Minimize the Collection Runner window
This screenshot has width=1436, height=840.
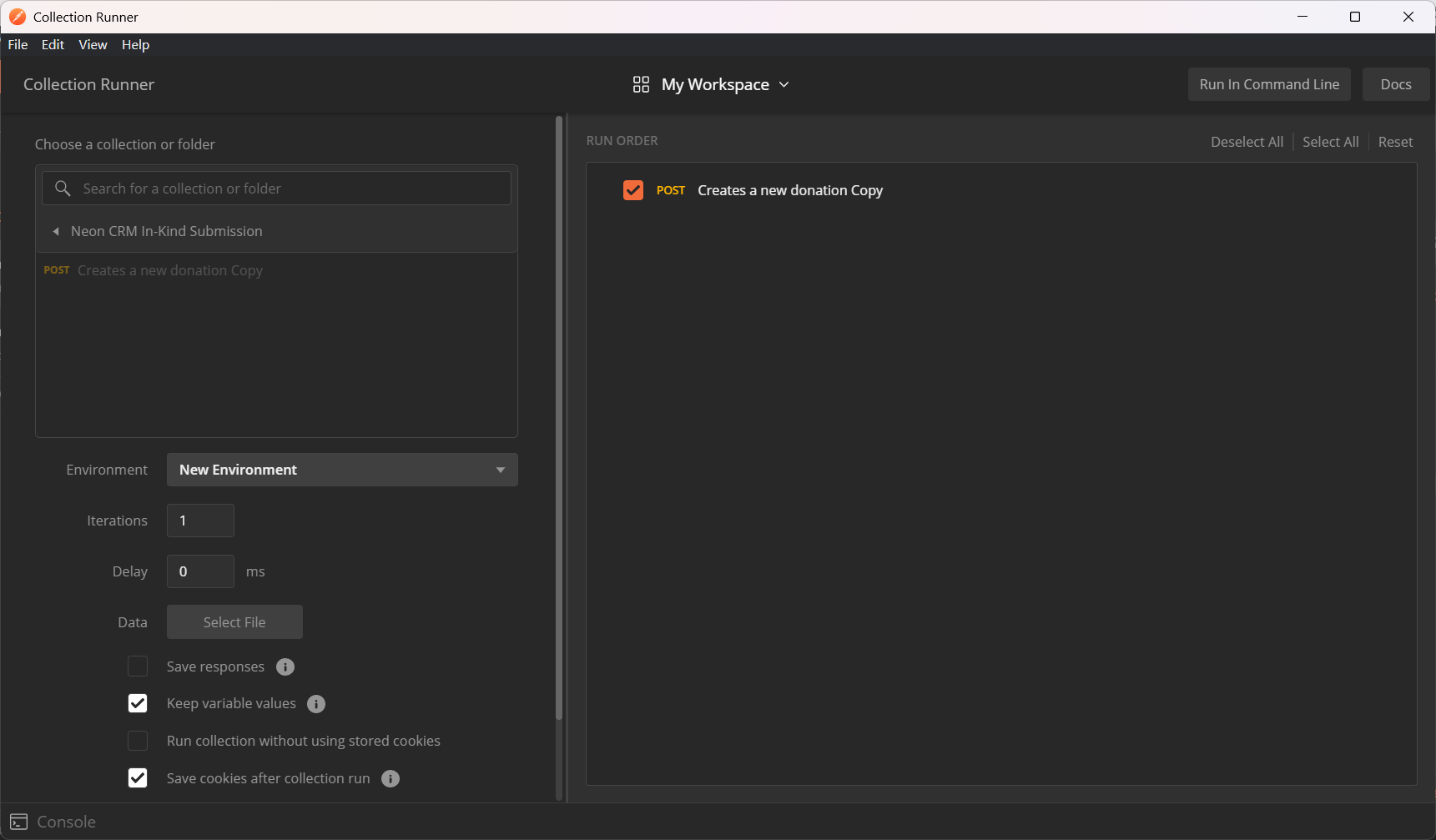[1302, 17]
